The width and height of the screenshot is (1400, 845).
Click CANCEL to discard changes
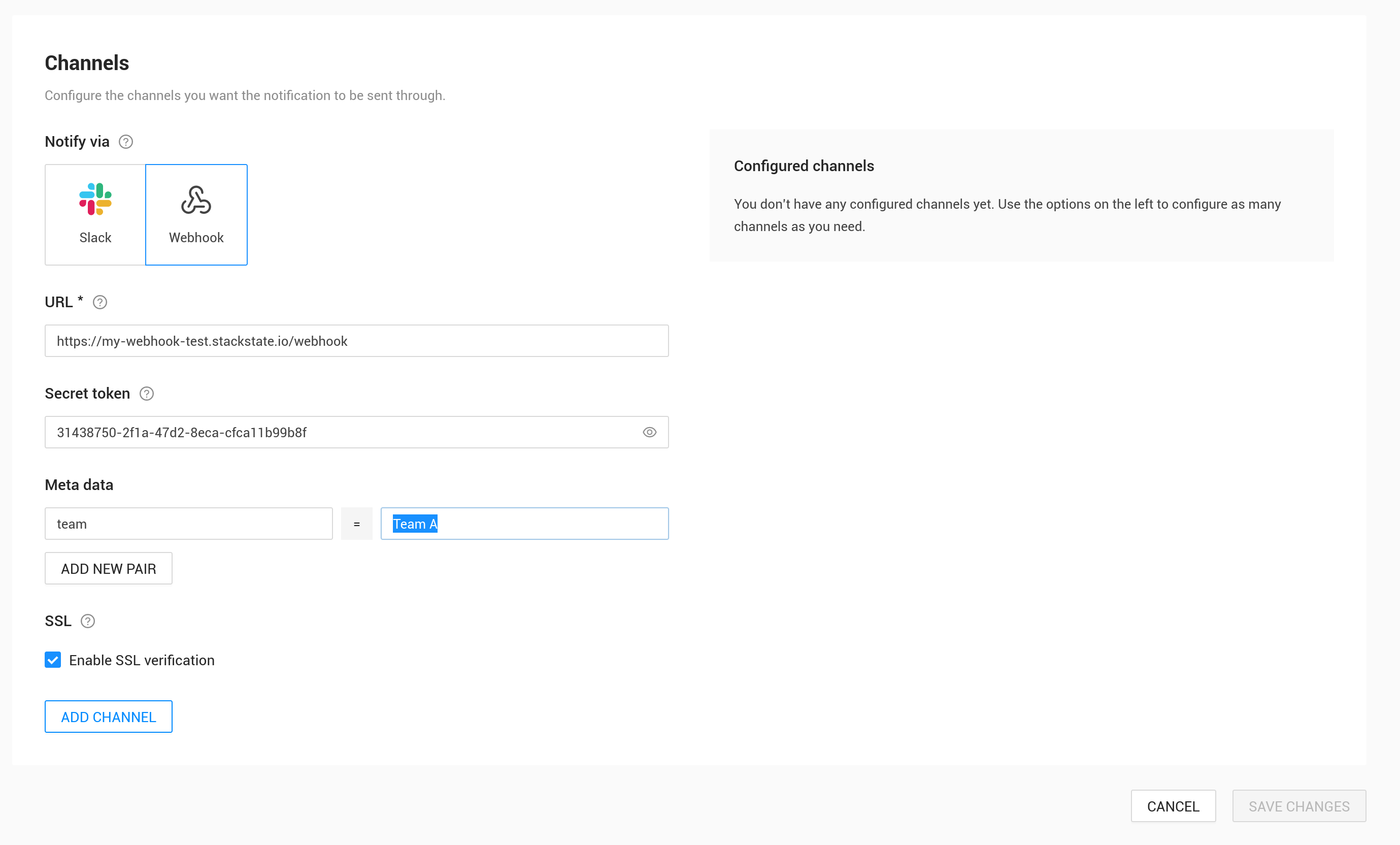pos(1173,806)
